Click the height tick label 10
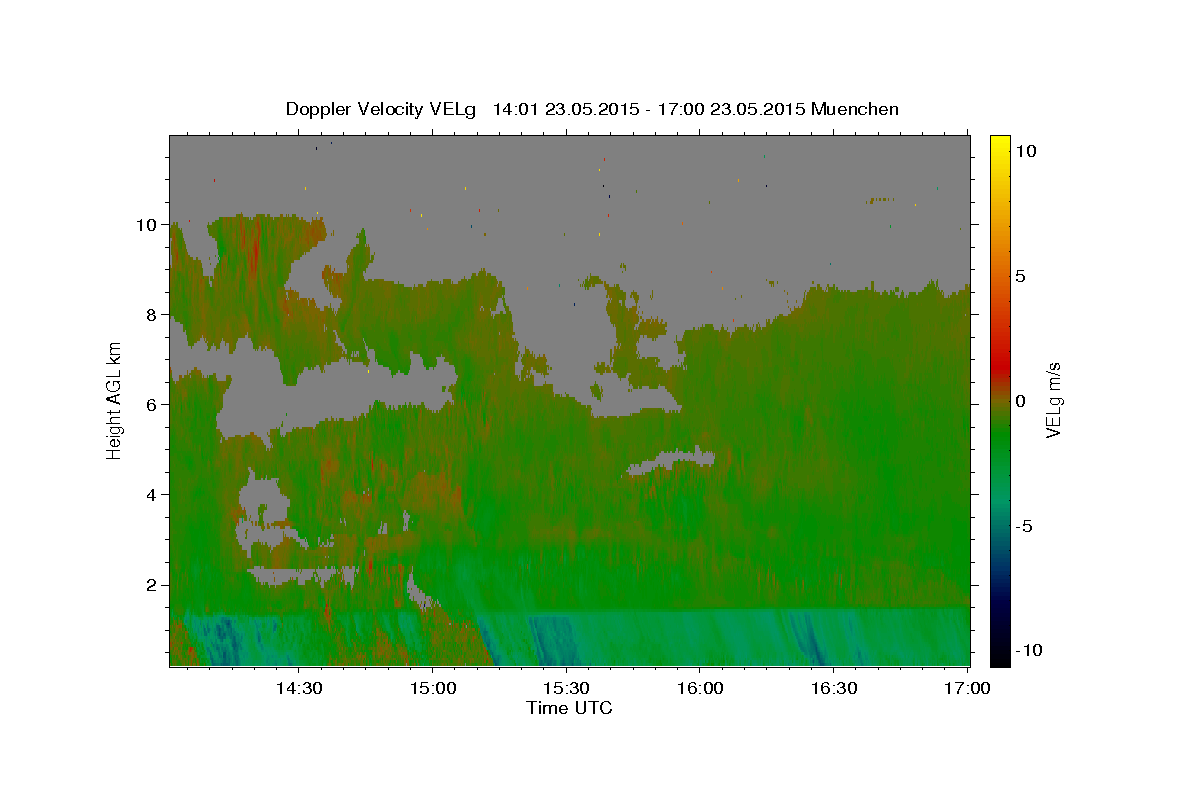1200x800 pixels. pos(148,225)
